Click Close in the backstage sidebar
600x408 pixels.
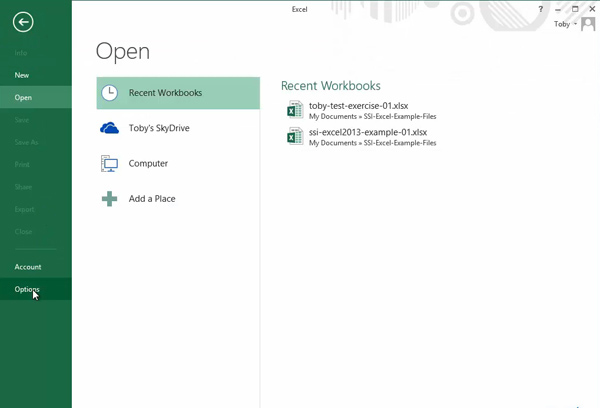click(23, 232)
